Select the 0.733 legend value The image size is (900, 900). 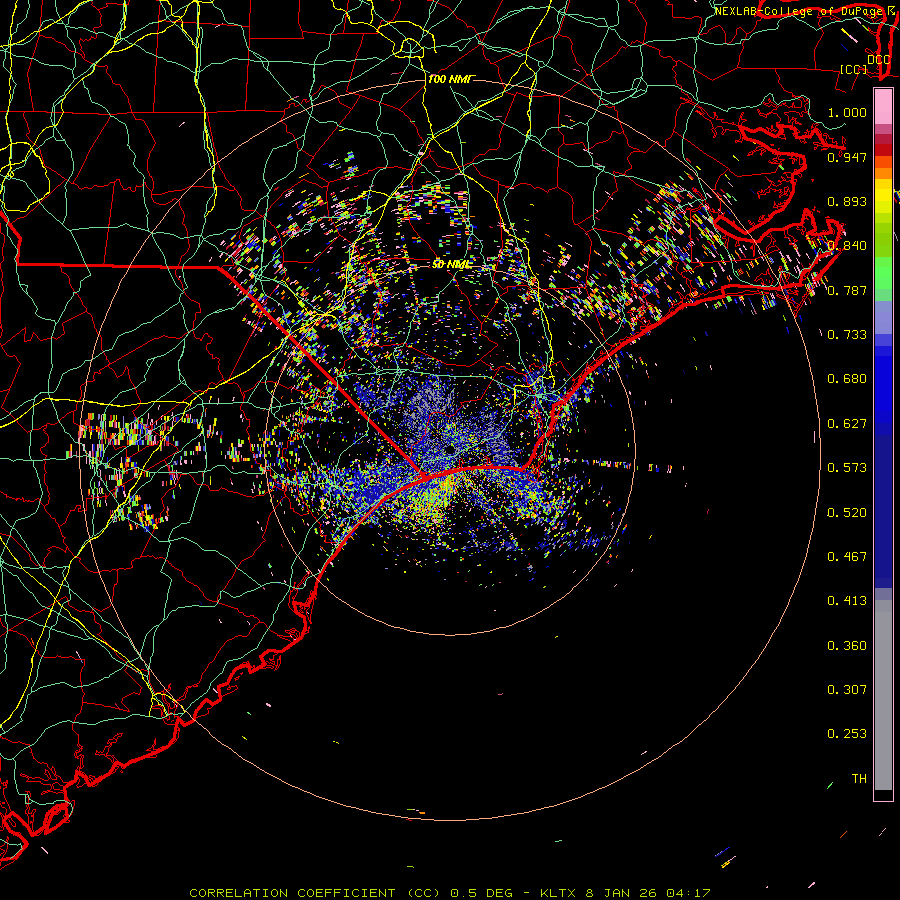pos(847,335)
